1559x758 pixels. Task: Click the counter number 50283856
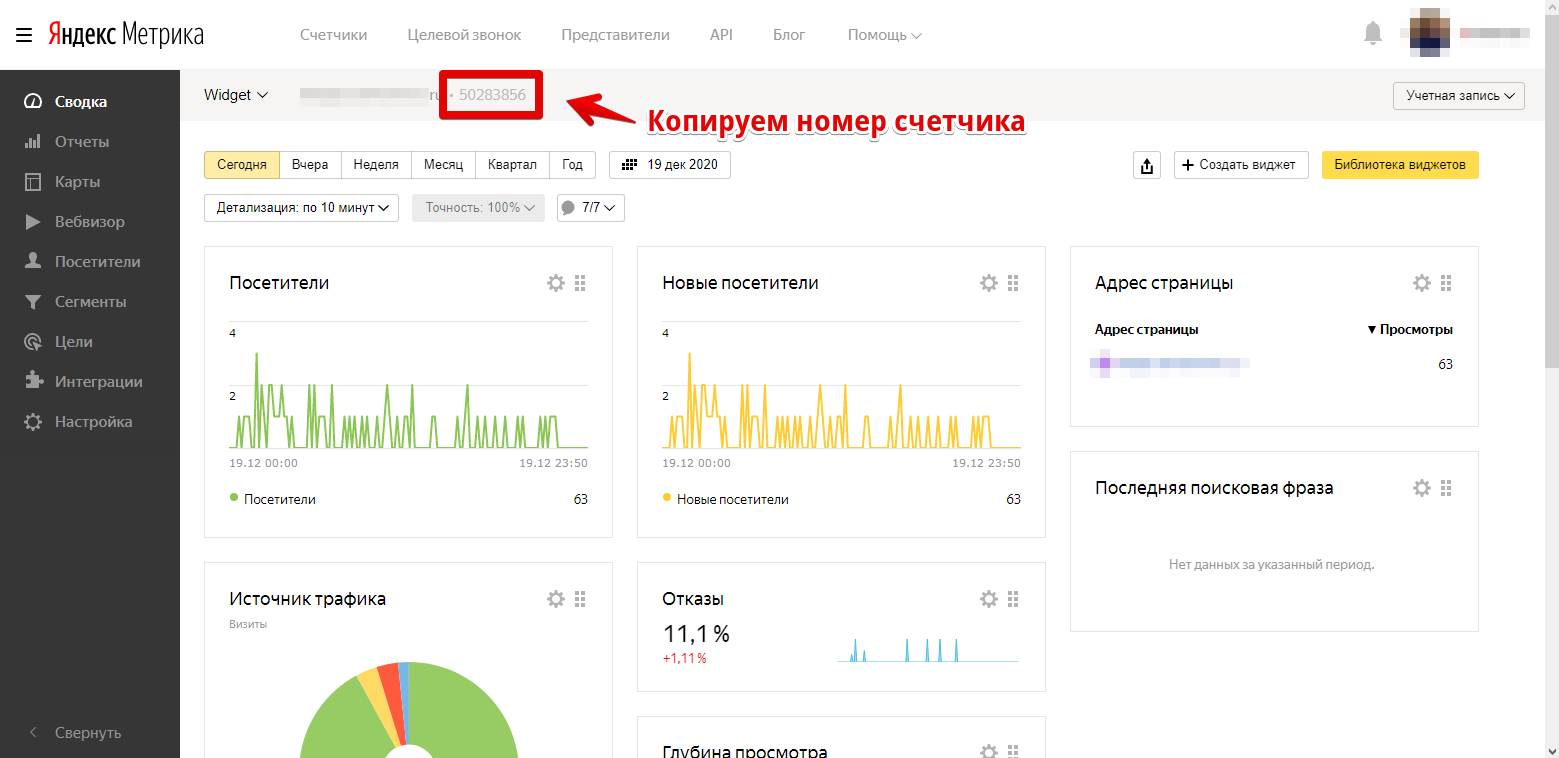492,95
